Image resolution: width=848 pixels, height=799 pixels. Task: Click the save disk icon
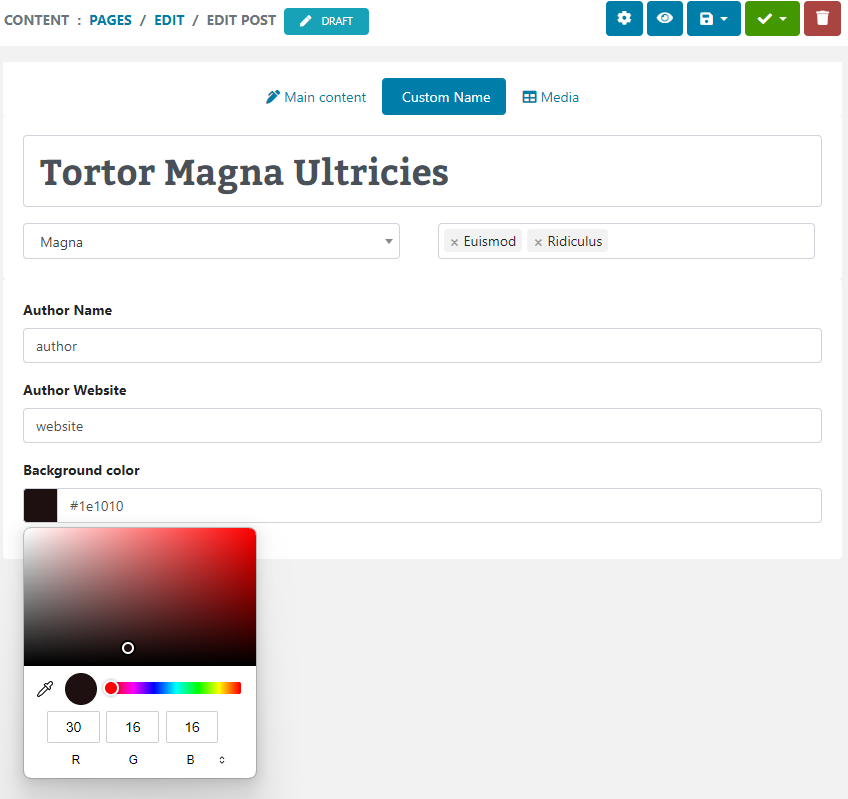click(x=707, y=18)
